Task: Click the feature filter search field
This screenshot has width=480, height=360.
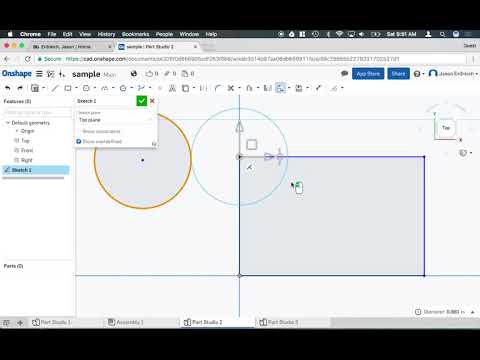Action: [37, 112]
